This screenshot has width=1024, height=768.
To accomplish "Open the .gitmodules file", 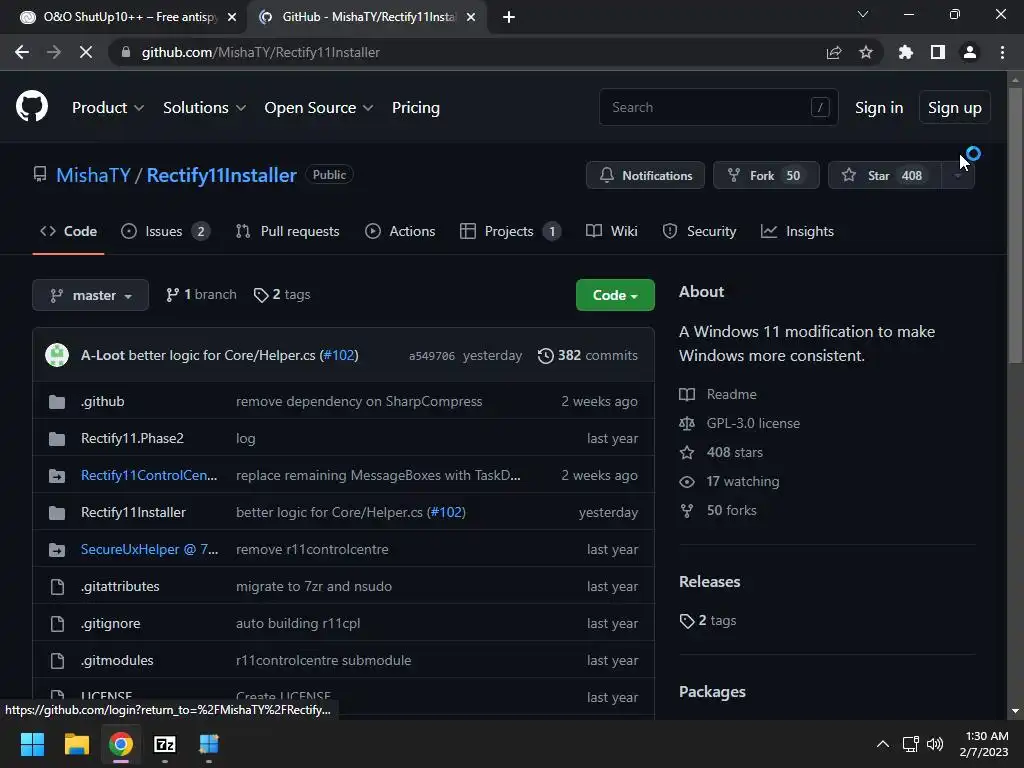I will point(117,660).
